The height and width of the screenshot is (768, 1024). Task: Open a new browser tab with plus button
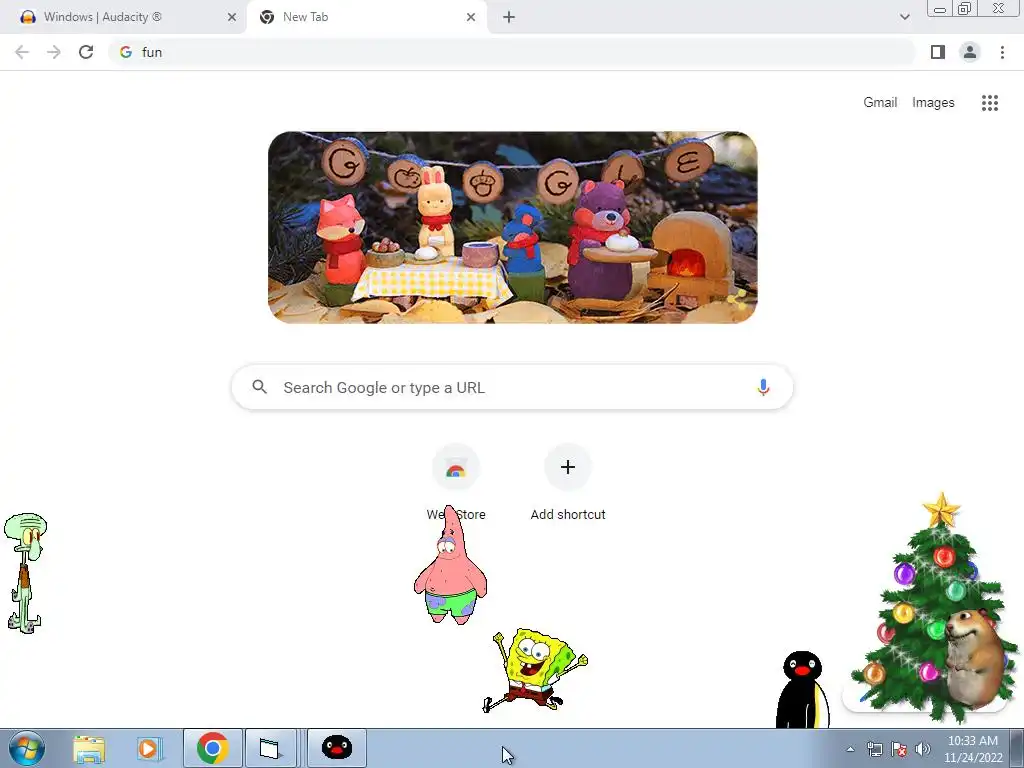pos(509,17)
